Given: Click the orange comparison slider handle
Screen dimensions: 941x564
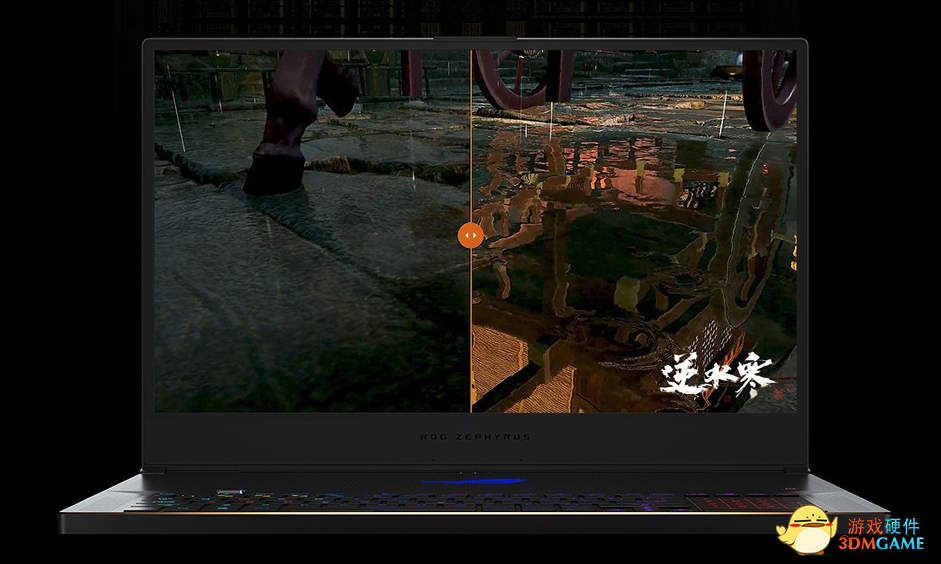Looking at the screenshot, I should tap(470, 235).
